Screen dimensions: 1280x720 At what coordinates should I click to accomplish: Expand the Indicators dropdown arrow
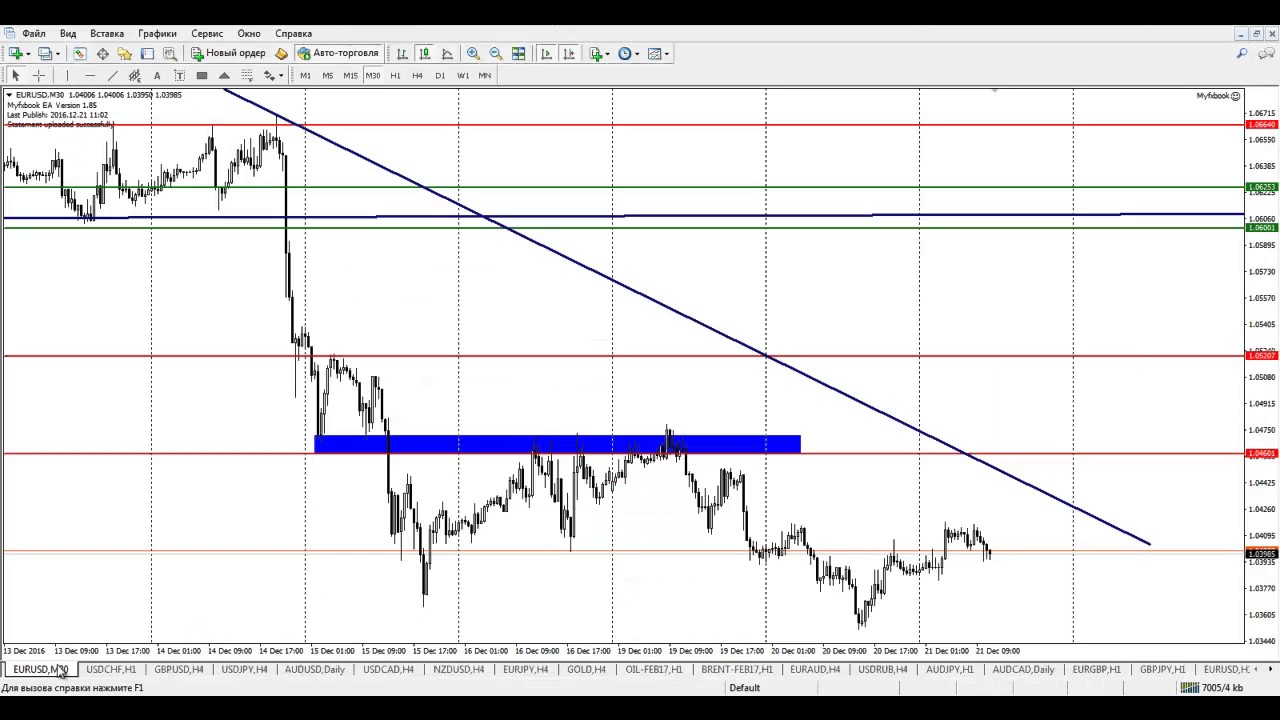tap(607, 53)
